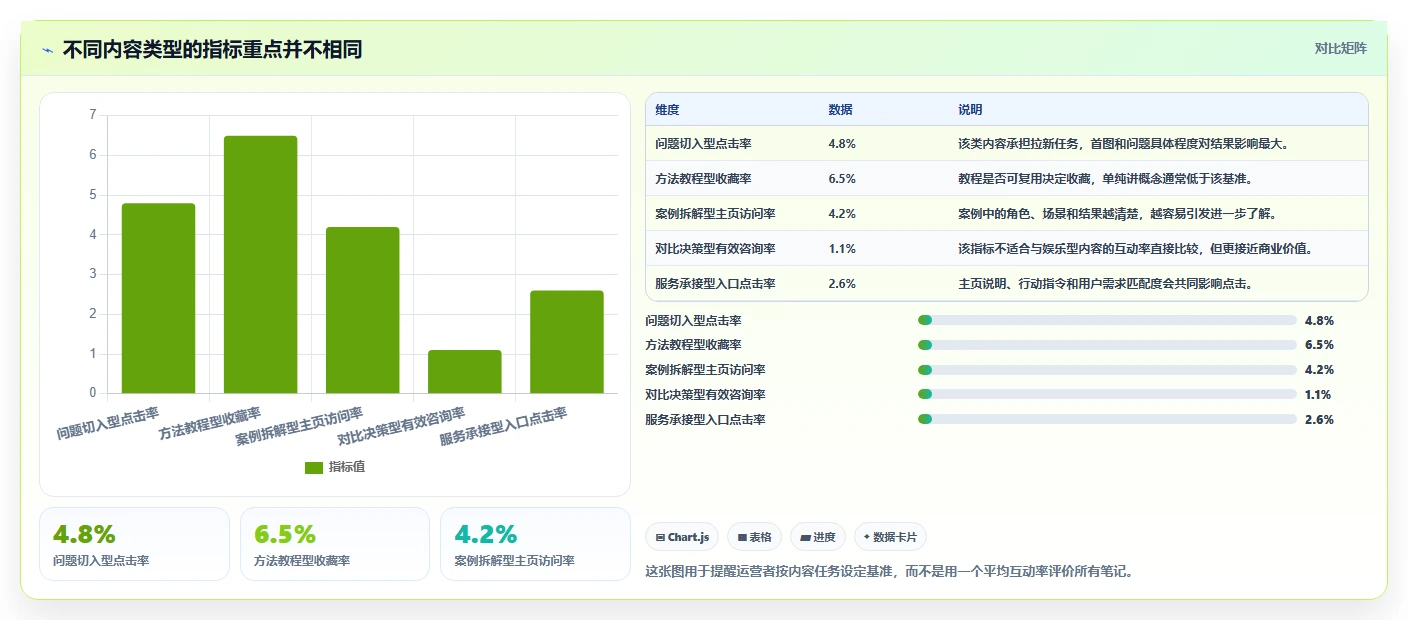Open the 4.2% 案例拆解型主页访问率 stat card

click(x=535, y=544)
